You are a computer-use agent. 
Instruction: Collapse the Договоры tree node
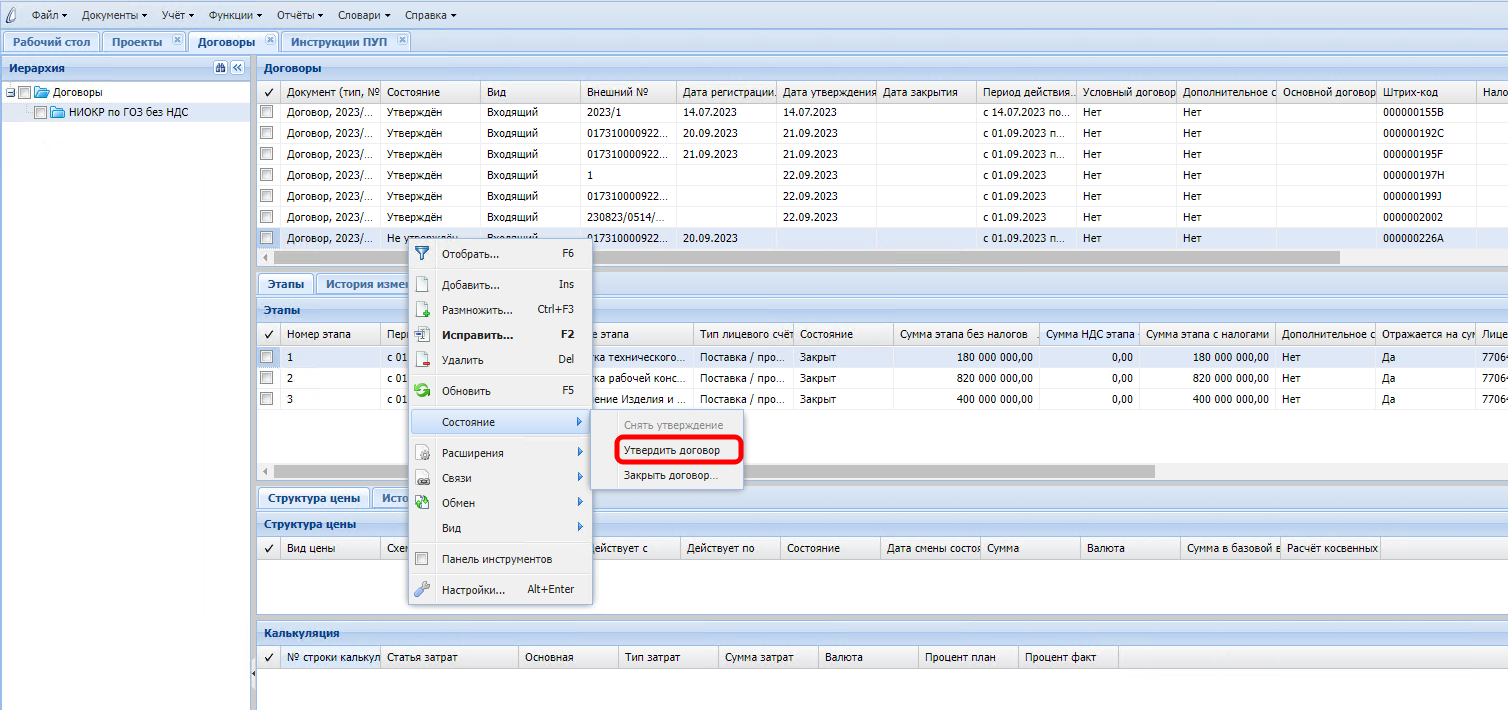pos(10,93)
